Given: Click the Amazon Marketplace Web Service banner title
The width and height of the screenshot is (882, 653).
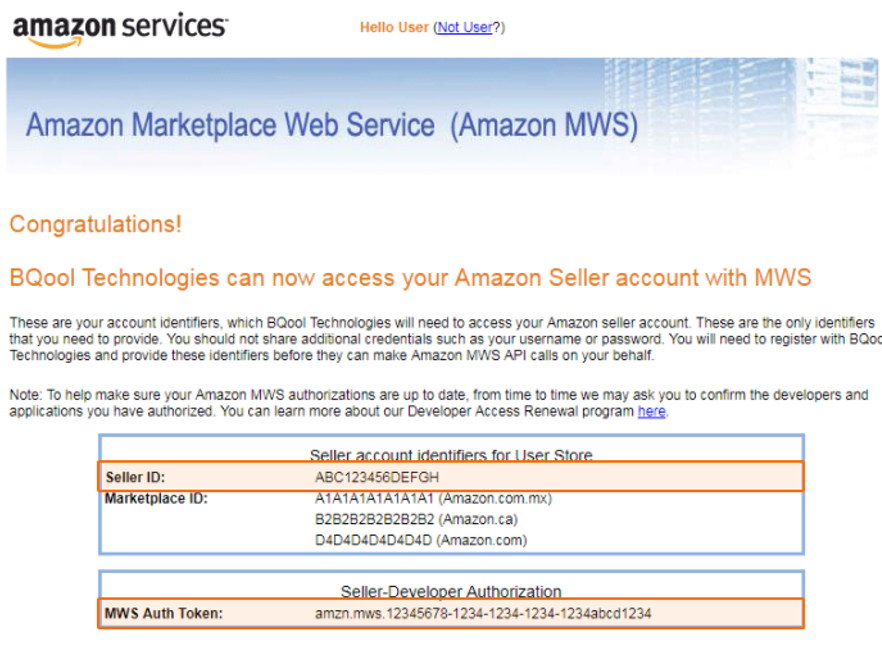Looking at the screenshot, I should coord(332,125).
